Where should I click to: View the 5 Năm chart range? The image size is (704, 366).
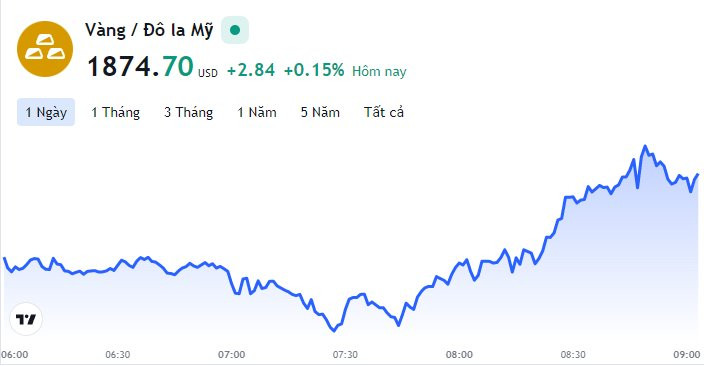pos(320,112)
